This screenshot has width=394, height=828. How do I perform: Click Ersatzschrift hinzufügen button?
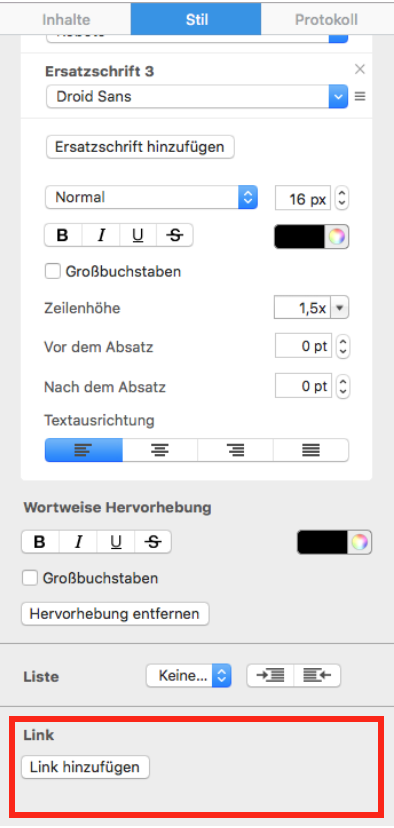140,147
